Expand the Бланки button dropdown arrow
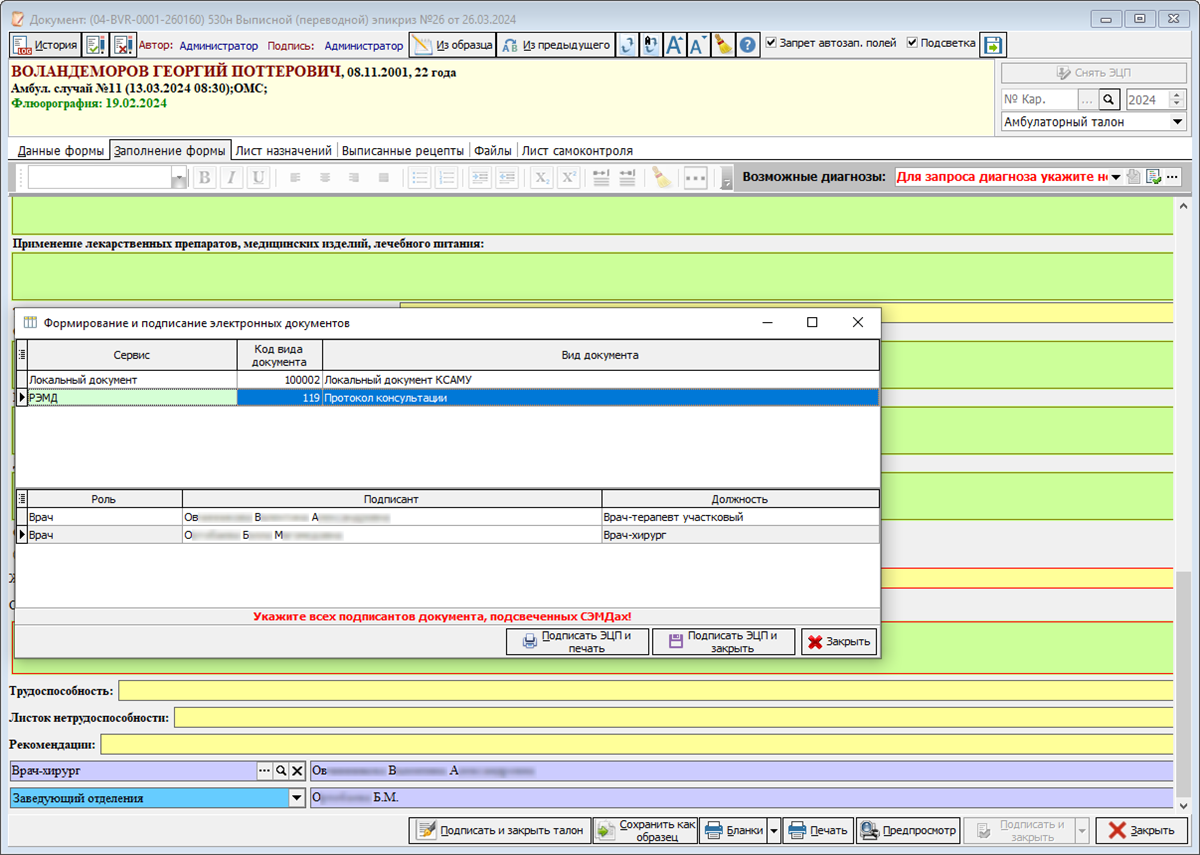 click(x=773, y=830)
